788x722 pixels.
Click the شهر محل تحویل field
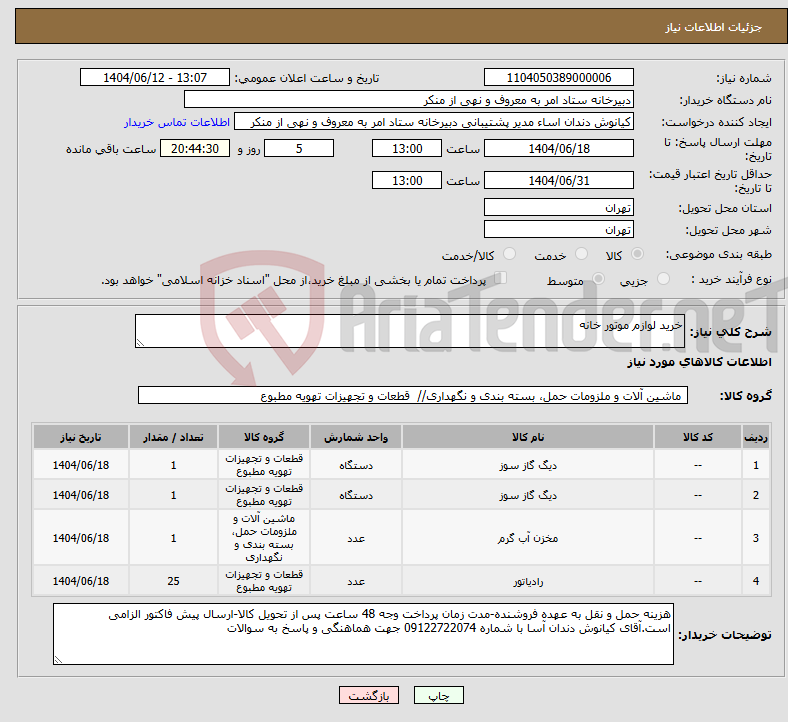tap(558, 230)
